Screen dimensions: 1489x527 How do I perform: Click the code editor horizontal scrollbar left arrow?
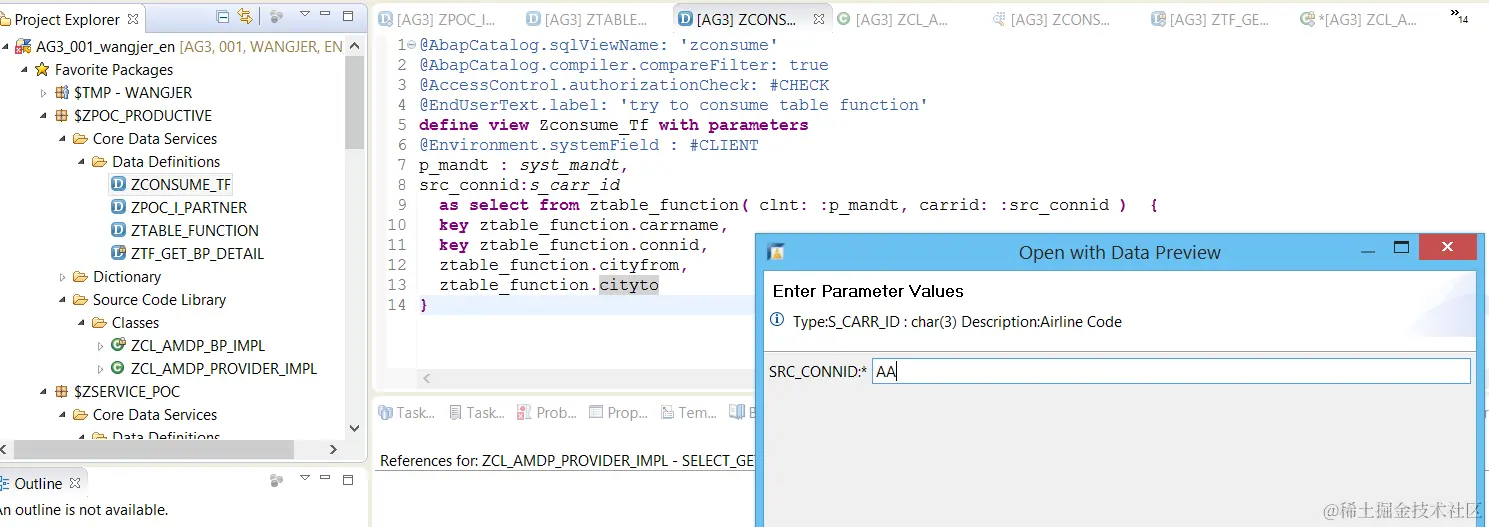[427, 379]
